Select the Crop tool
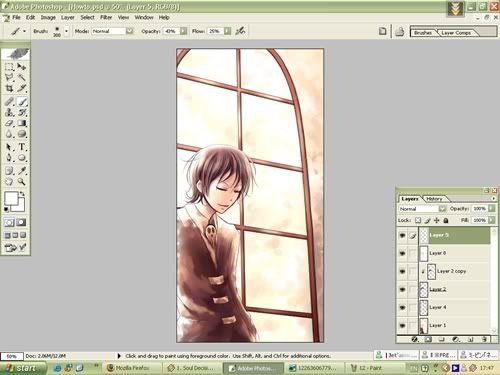 (x=9, y=88)
